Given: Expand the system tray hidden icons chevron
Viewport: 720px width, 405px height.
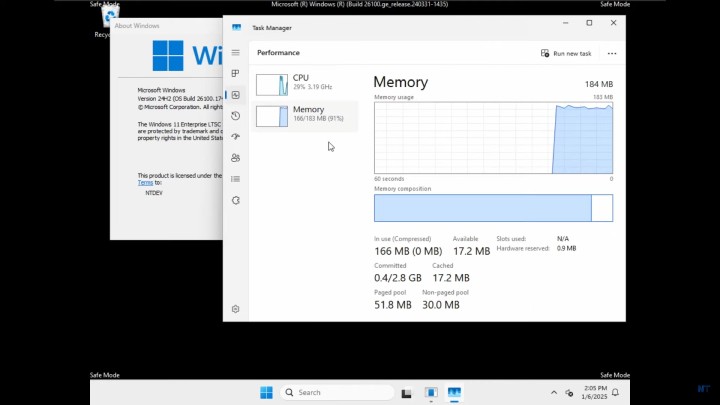Looking at the screenshot, I should click(554, 393).
